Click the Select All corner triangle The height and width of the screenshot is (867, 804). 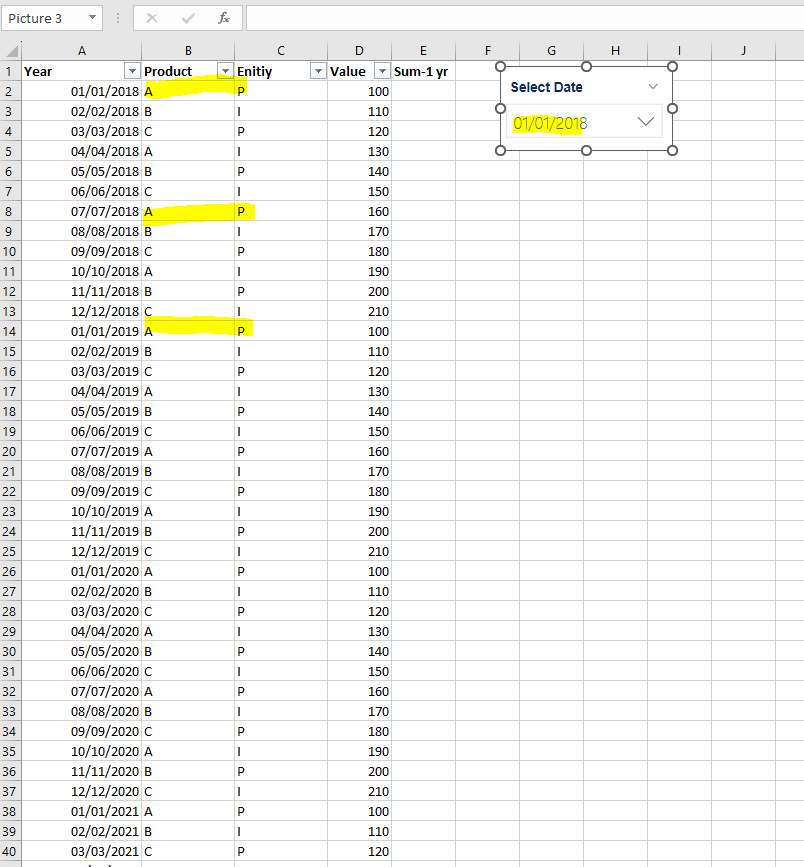coord(11,51)
